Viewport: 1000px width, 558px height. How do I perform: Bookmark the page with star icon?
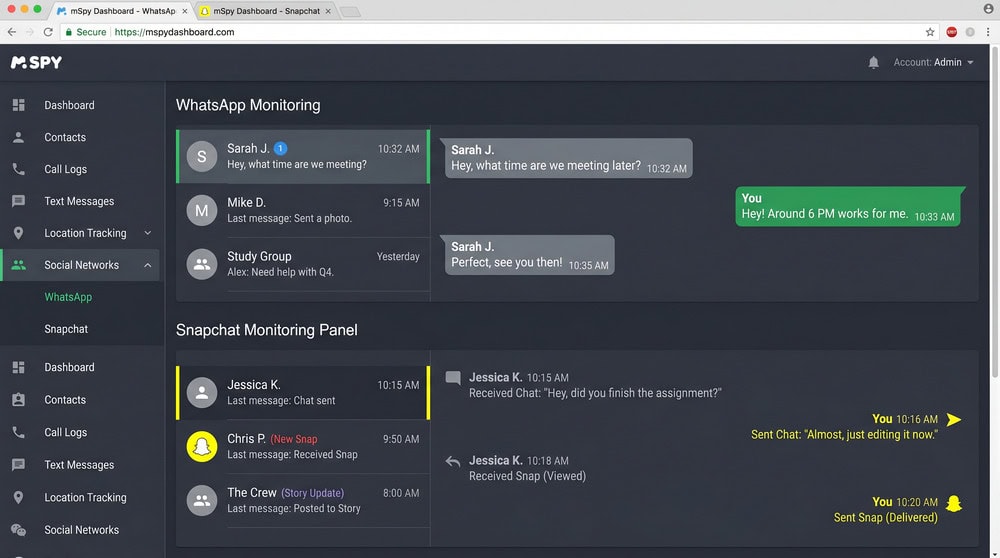(x=930, y=32)
